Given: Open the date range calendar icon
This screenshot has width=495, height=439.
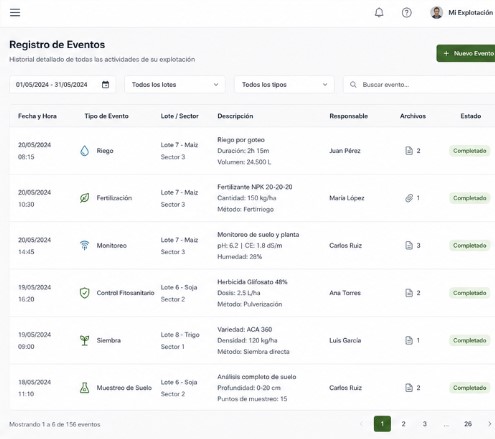Looking at the screenshot, I should pyautogui.click(x=105, y=85).
